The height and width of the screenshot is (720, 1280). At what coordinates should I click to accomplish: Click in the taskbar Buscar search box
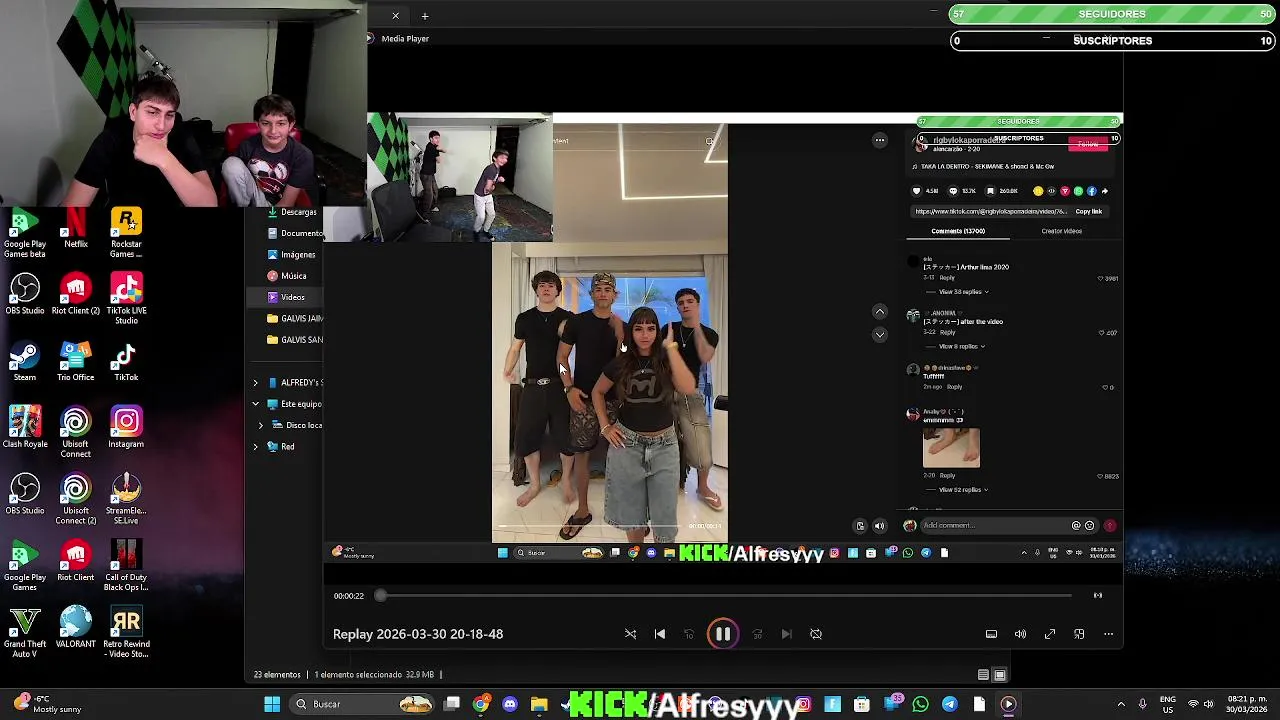tap(360, 704)
